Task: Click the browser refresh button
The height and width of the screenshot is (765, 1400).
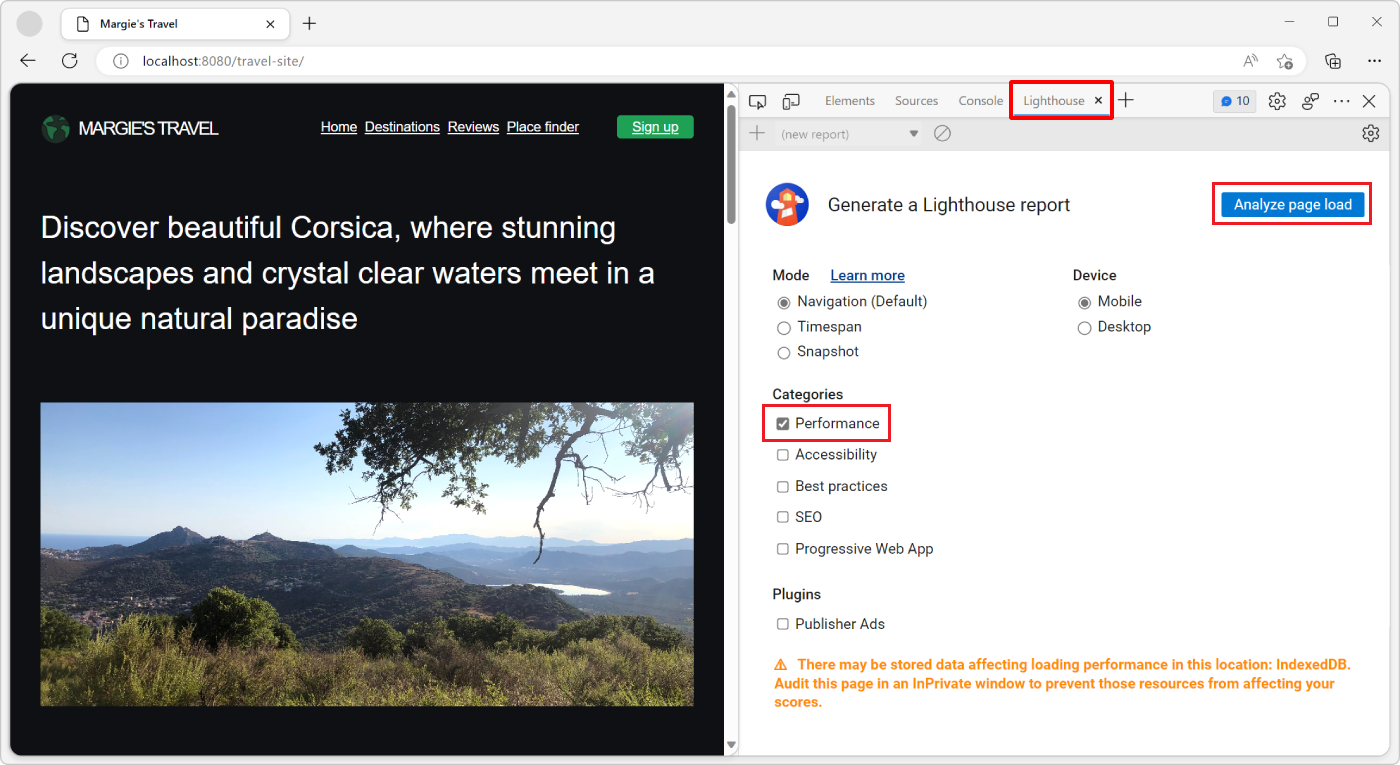Action: [x=69, y=60]
